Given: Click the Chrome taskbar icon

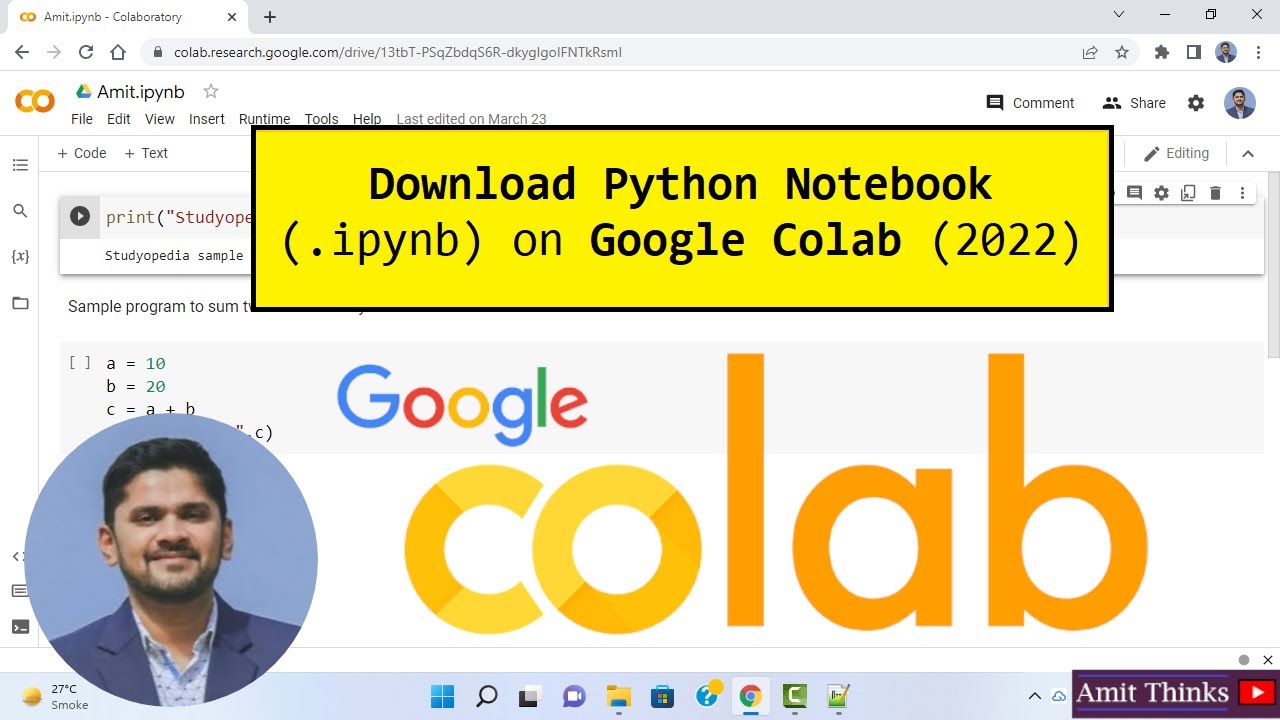Looking at the screenshot, I should (750, 696).
